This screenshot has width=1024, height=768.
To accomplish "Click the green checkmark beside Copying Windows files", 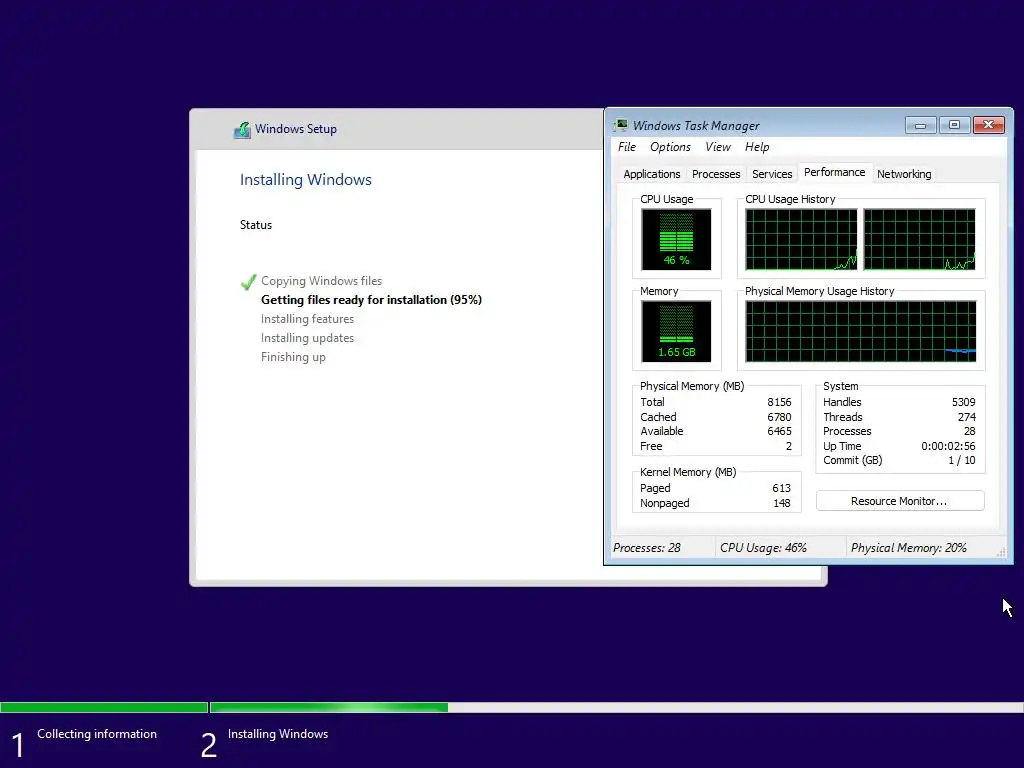I will [248, 281].
